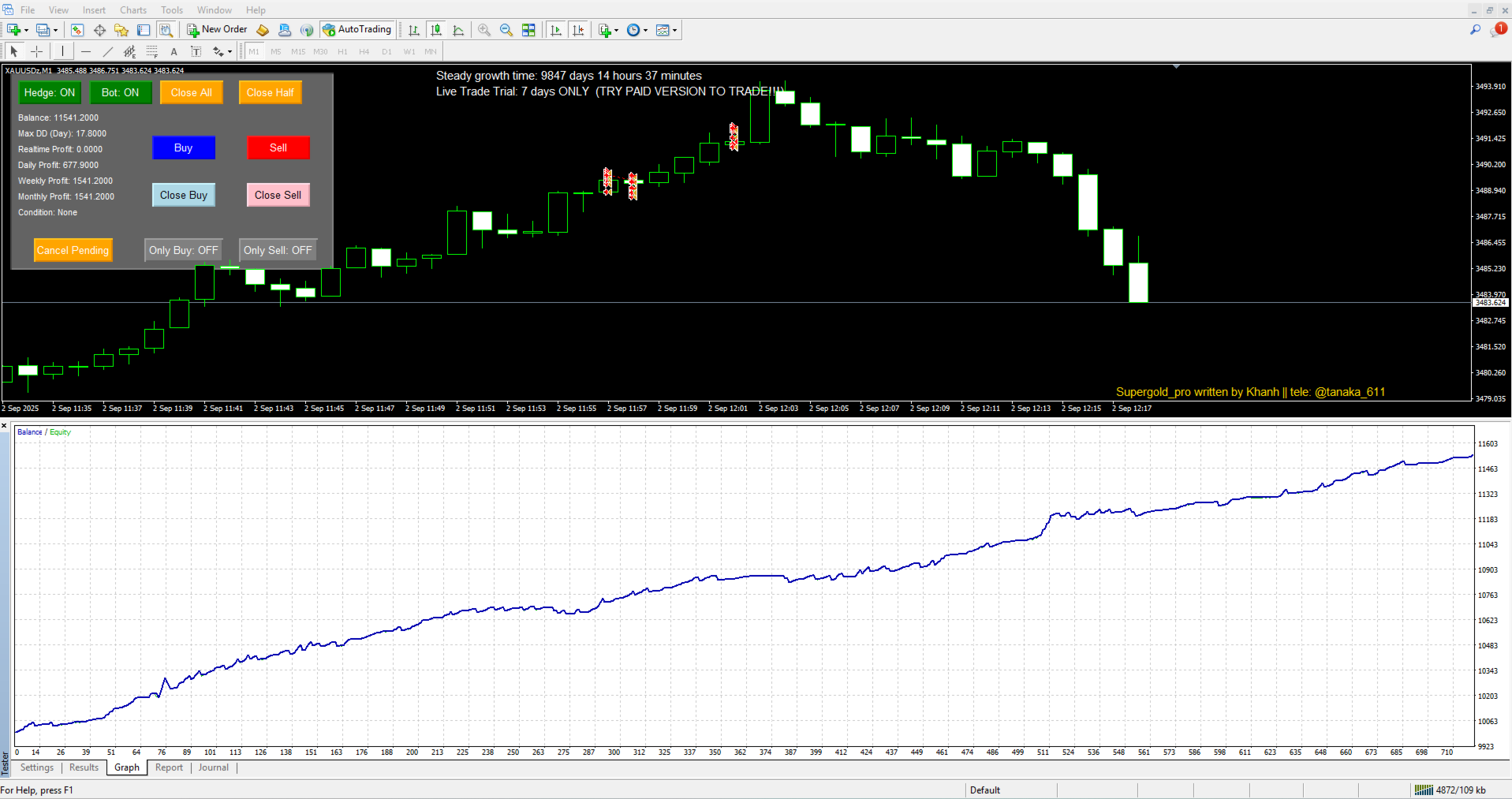Close the Tester panel

4,426
